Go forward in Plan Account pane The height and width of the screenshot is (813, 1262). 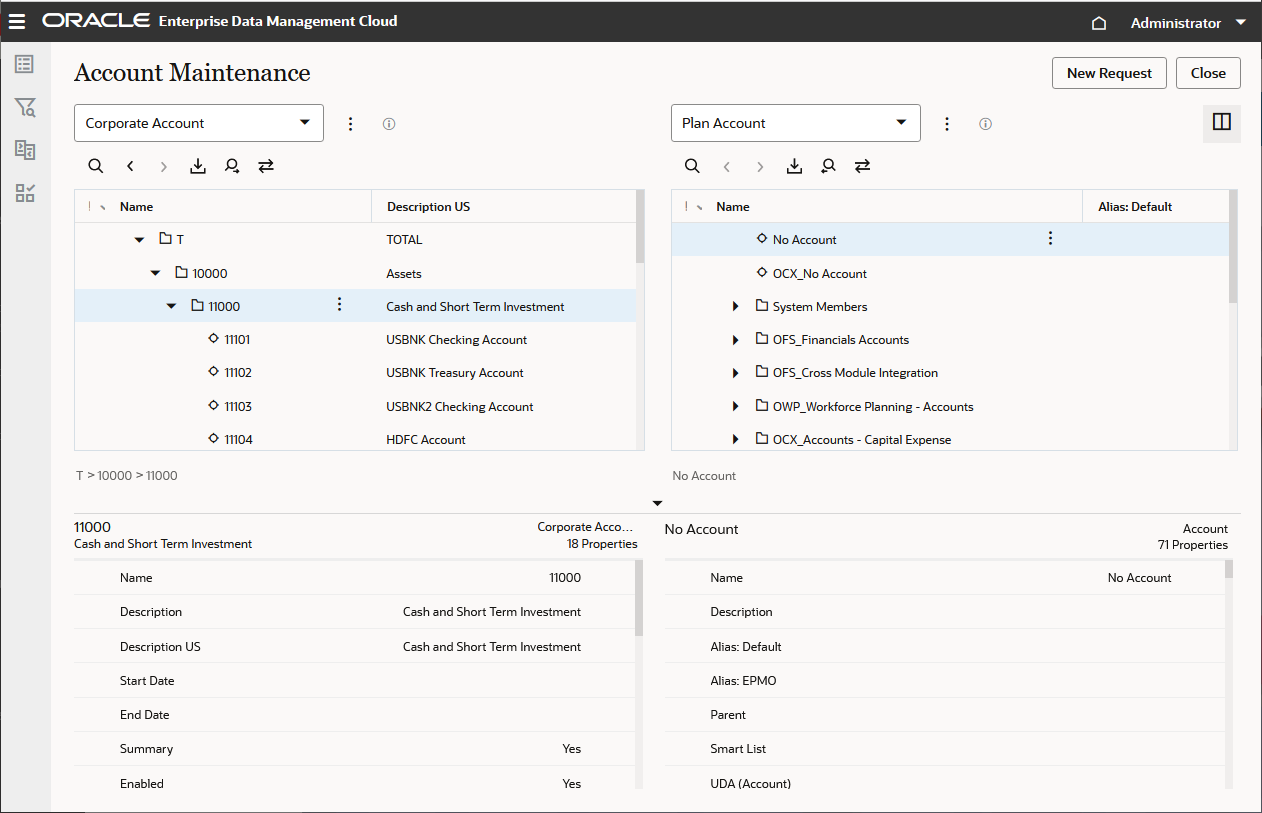[760, 166]
